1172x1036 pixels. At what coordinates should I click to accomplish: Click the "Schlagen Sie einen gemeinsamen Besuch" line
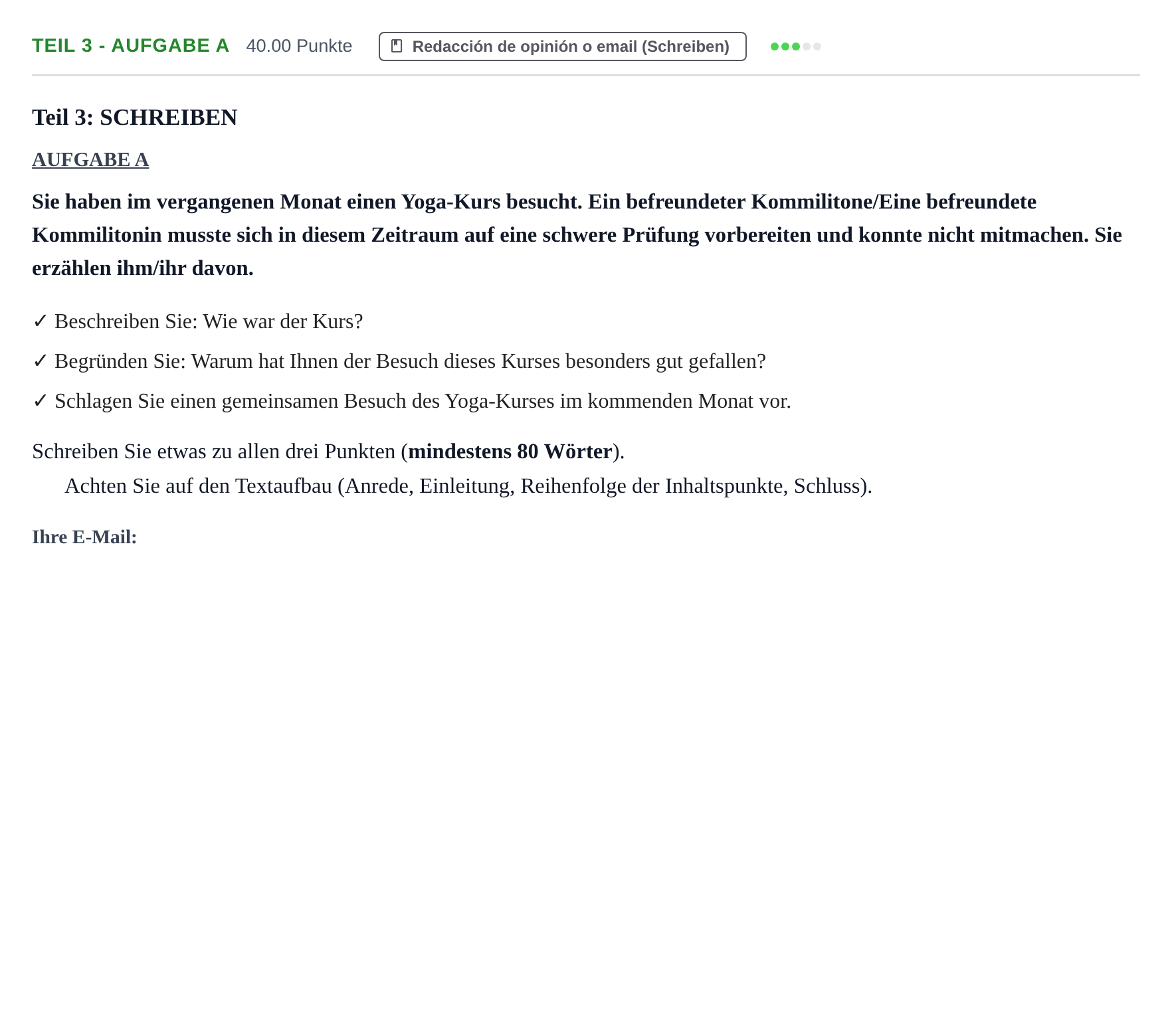click(x=423, y=401)
